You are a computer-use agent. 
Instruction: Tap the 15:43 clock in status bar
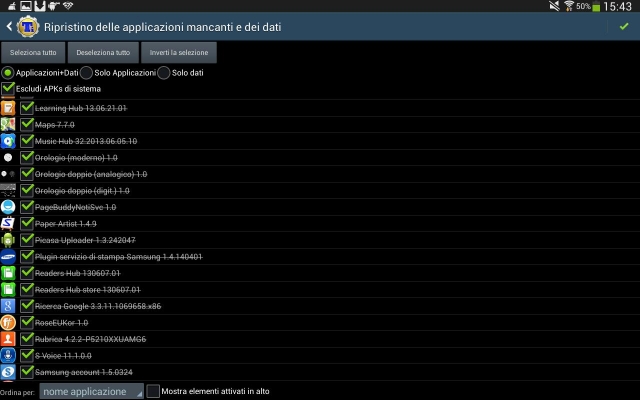pos(618,6)
